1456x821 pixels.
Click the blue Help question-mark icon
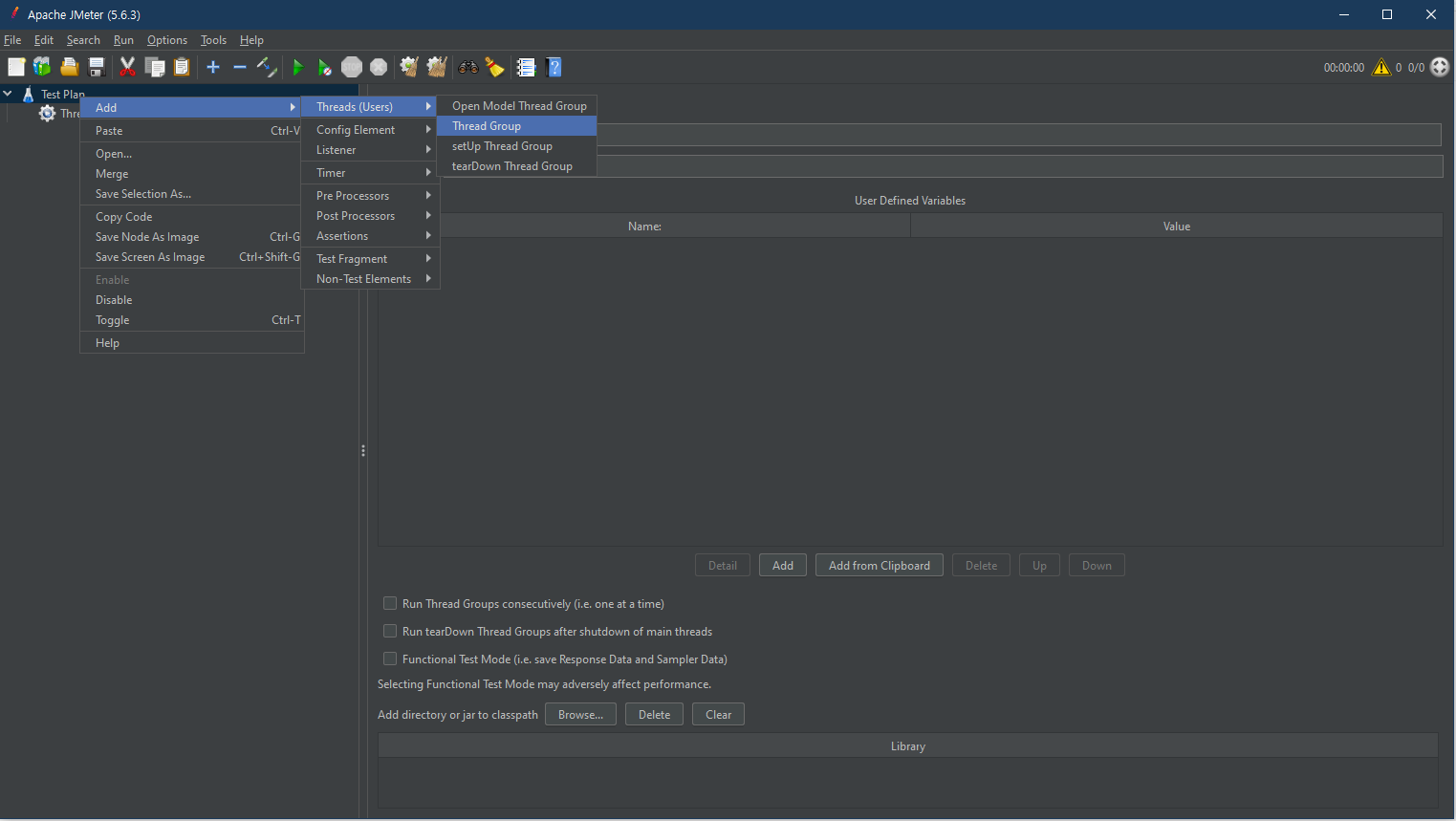click(554, 67)
